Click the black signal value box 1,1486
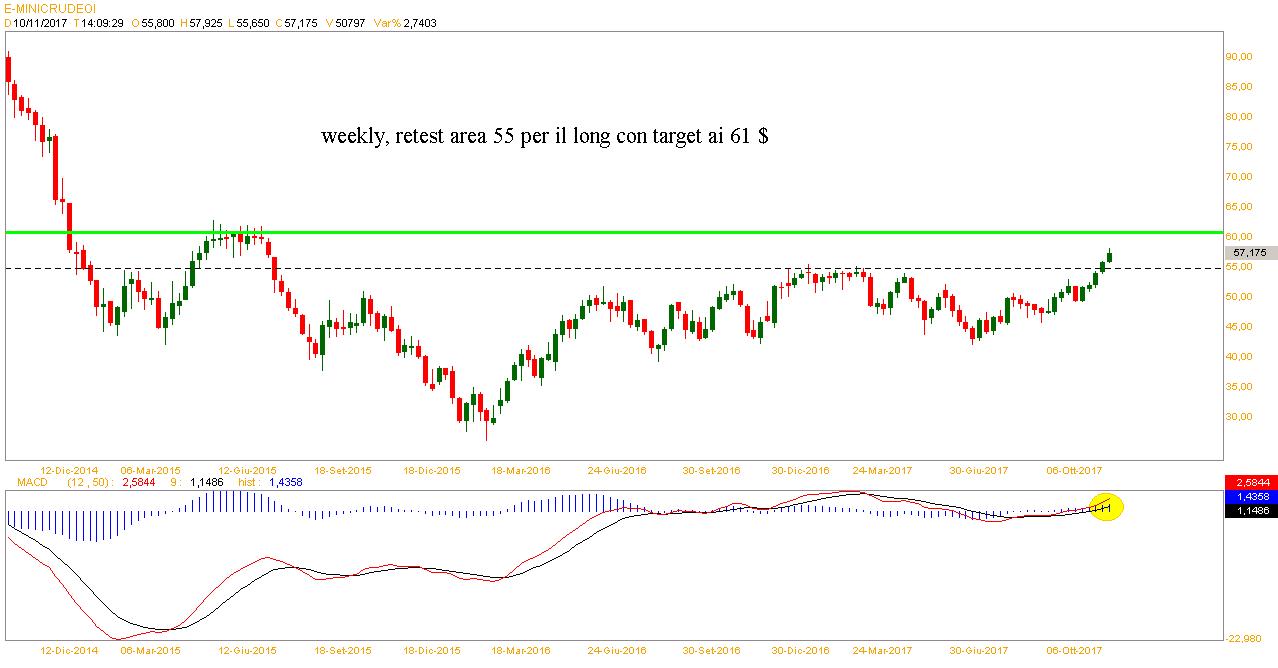Viewport: 1278px width, 668px height. pyautogui.click(x=1250, y=510)
